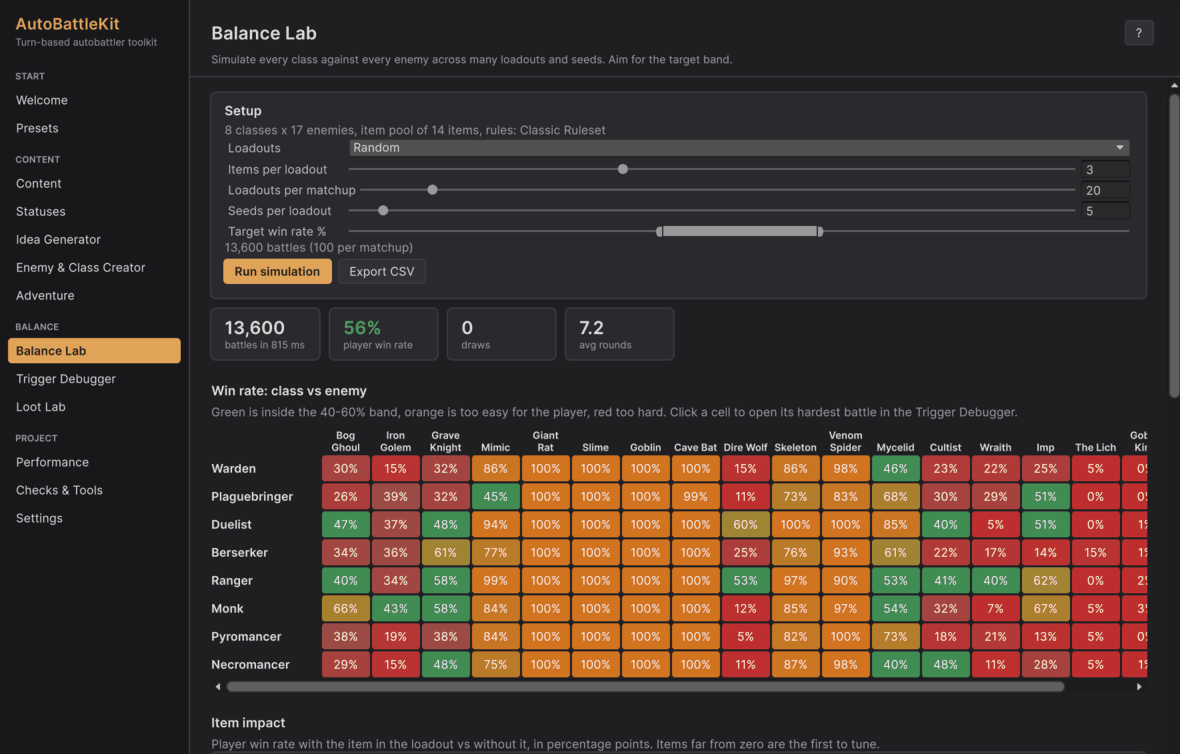Click the Target win rate range bar
1180x754 pixels.
point(739,231)
